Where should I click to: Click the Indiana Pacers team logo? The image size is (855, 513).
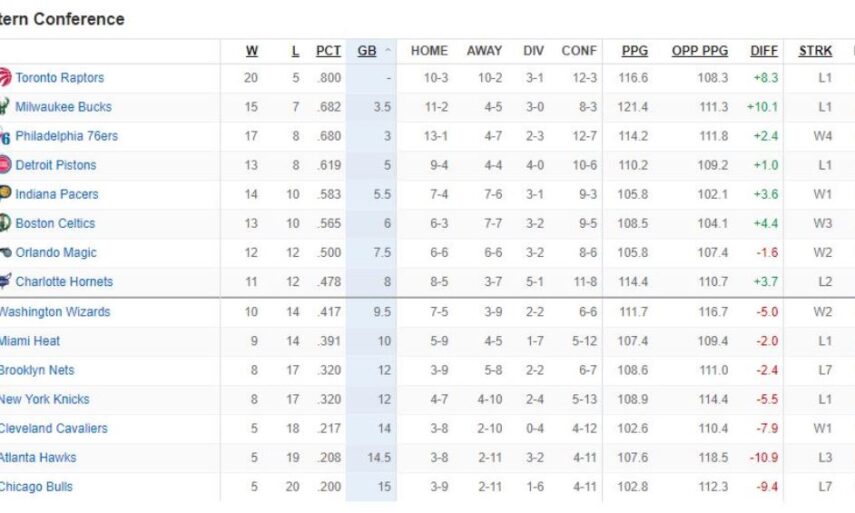point(5,194)
